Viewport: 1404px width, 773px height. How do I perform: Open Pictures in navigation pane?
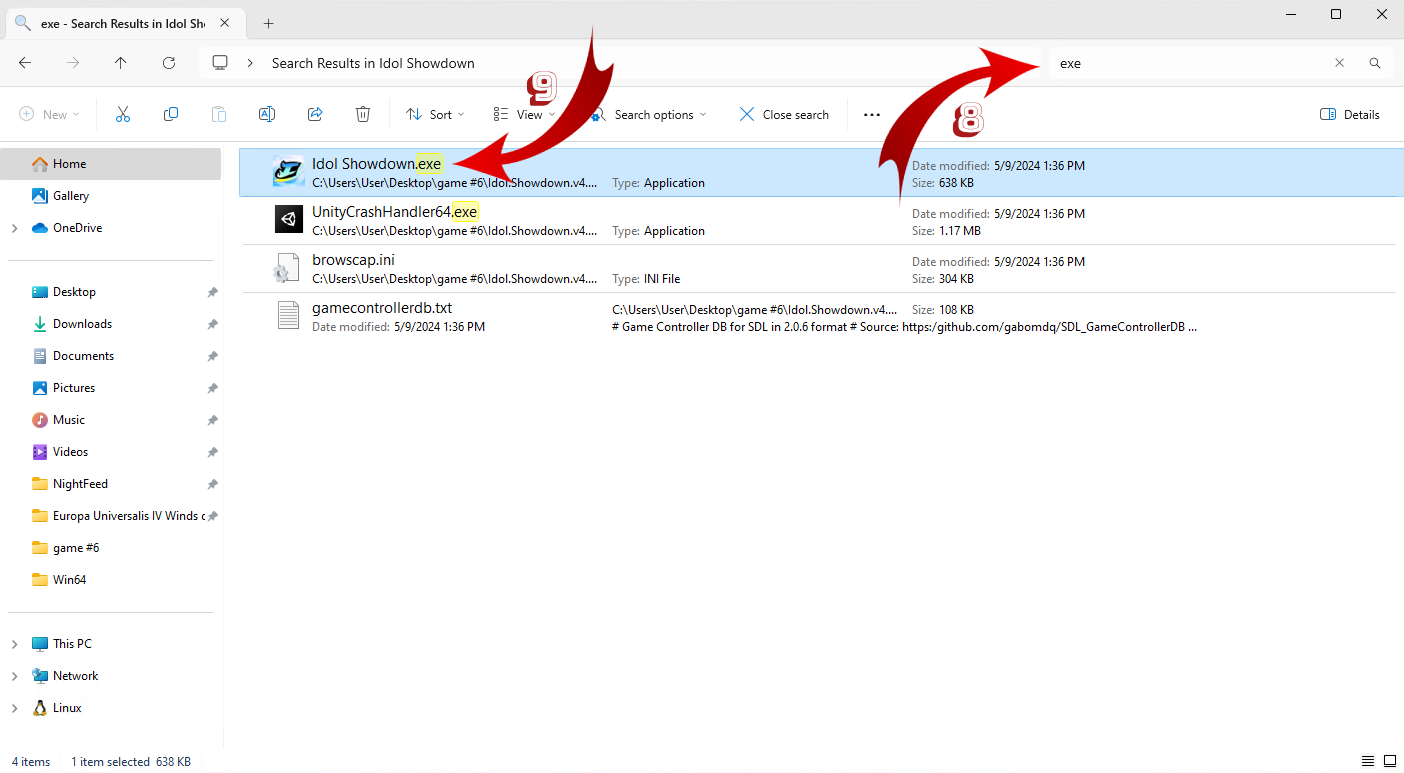coord(111,388)
